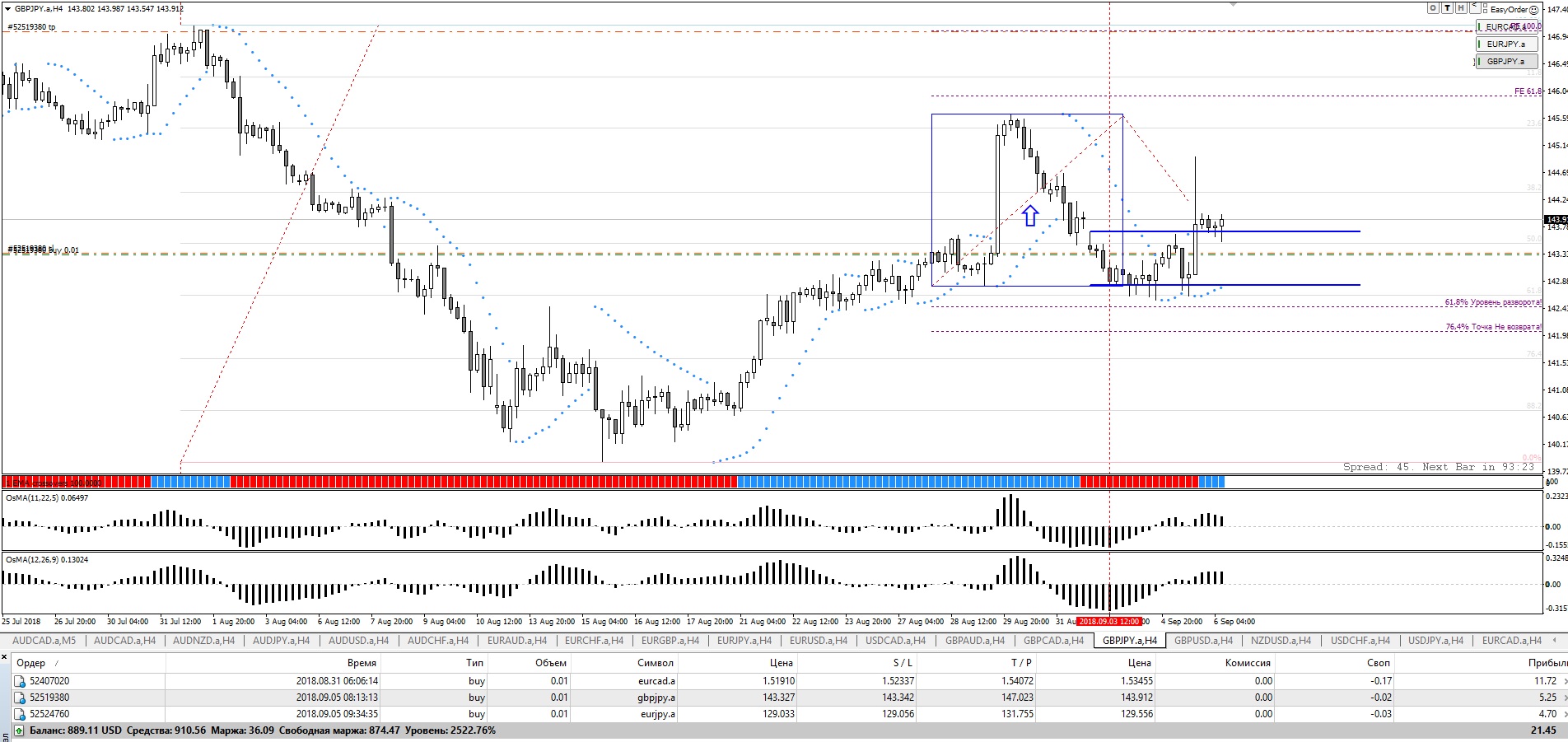
Task: Click the EasyOrder label
Action: [x=1509, y=10]
